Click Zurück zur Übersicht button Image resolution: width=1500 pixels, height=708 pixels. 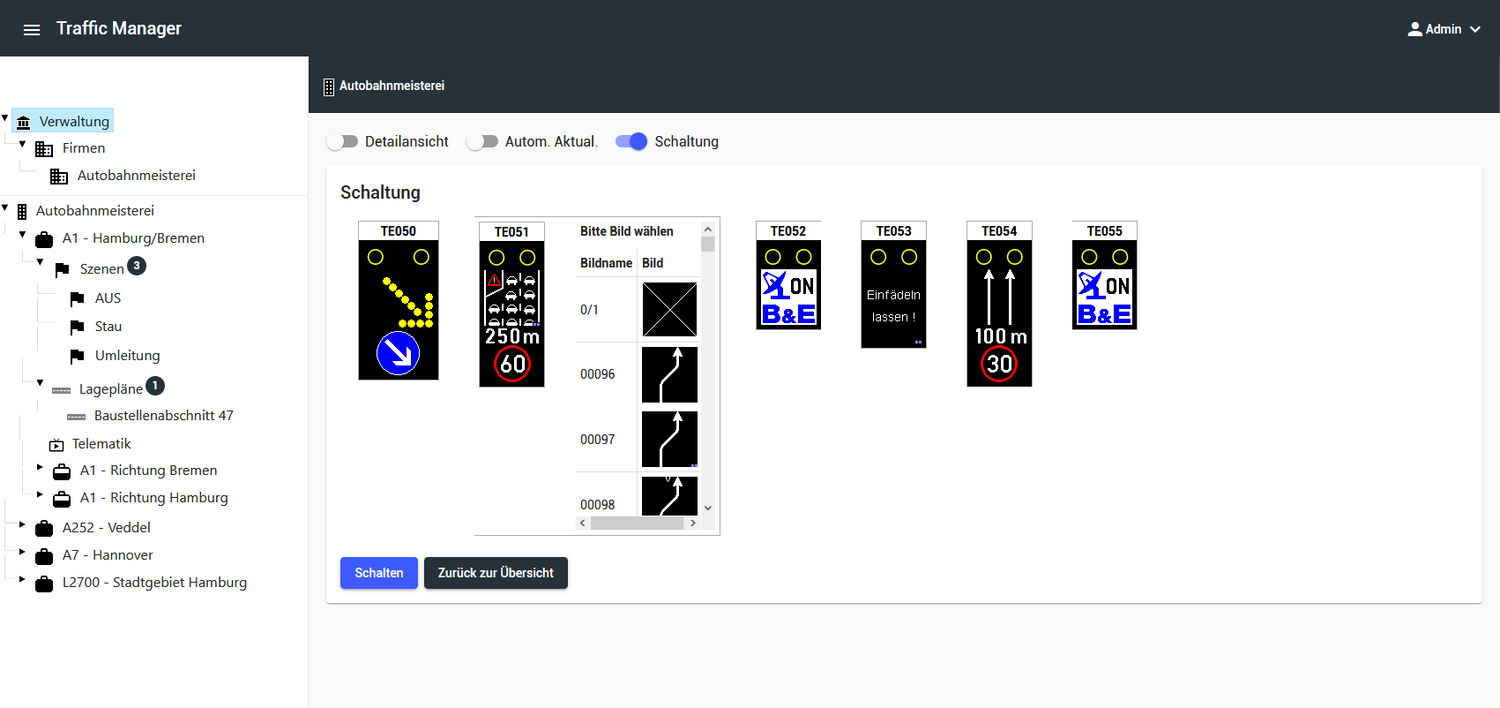495,573
